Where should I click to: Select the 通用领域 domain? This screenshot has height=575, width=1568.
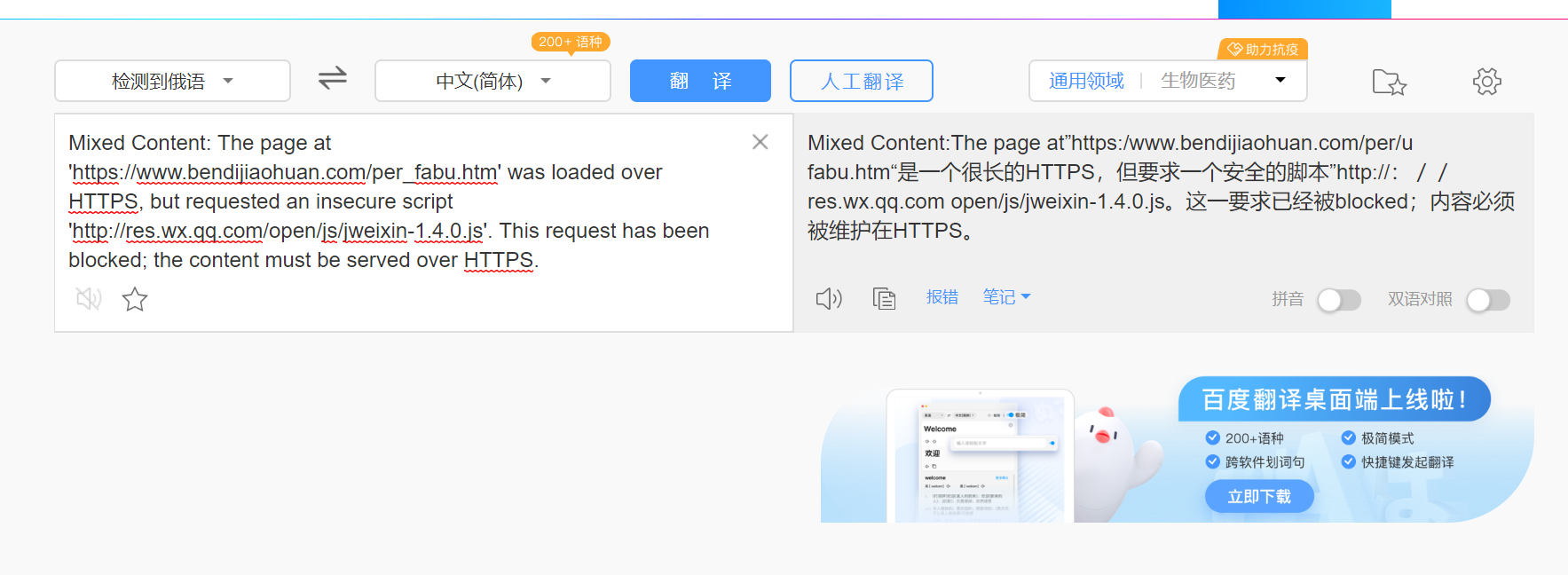pyautogui.click(x=1086, y=81)
